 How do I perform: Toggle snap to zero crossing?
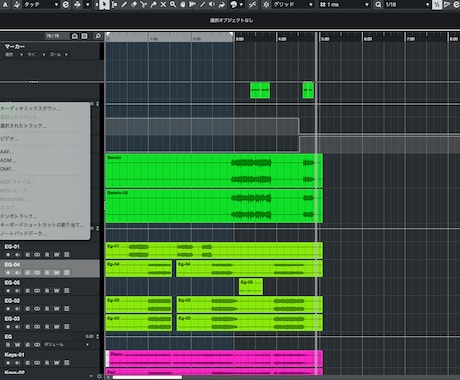tap(253, 5)
